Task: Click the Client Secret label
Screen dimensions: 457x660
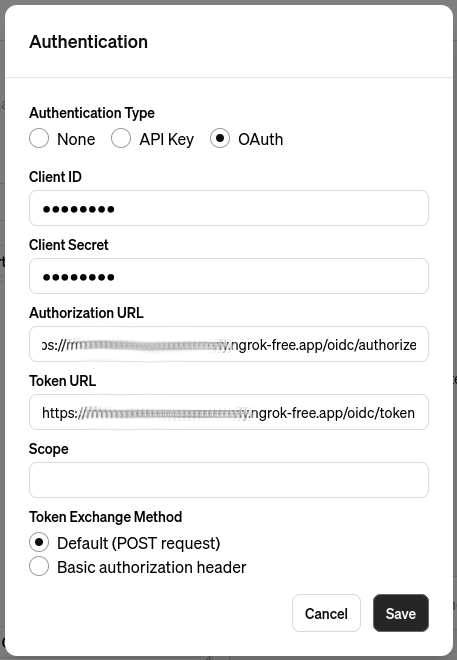Action: [x=69, y=245]
